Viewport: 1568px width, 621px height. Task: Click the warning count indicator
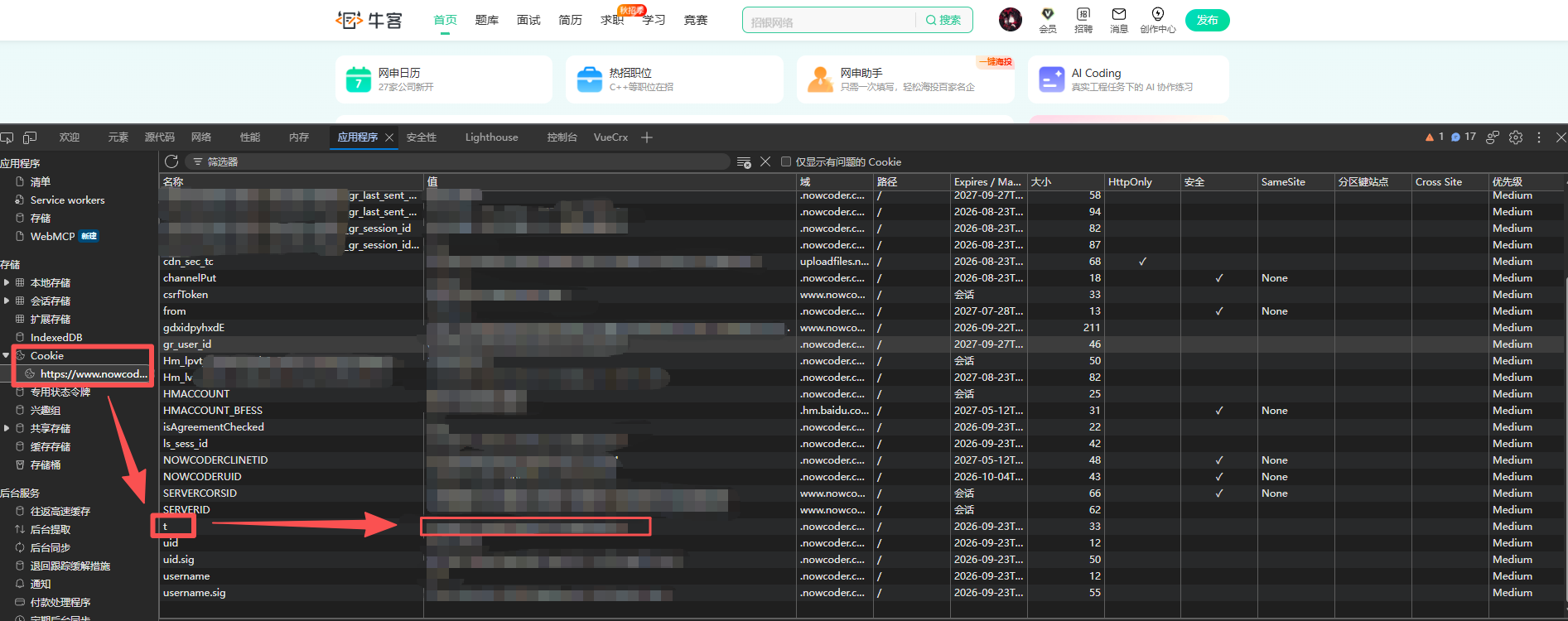(x=1435, y=137)
